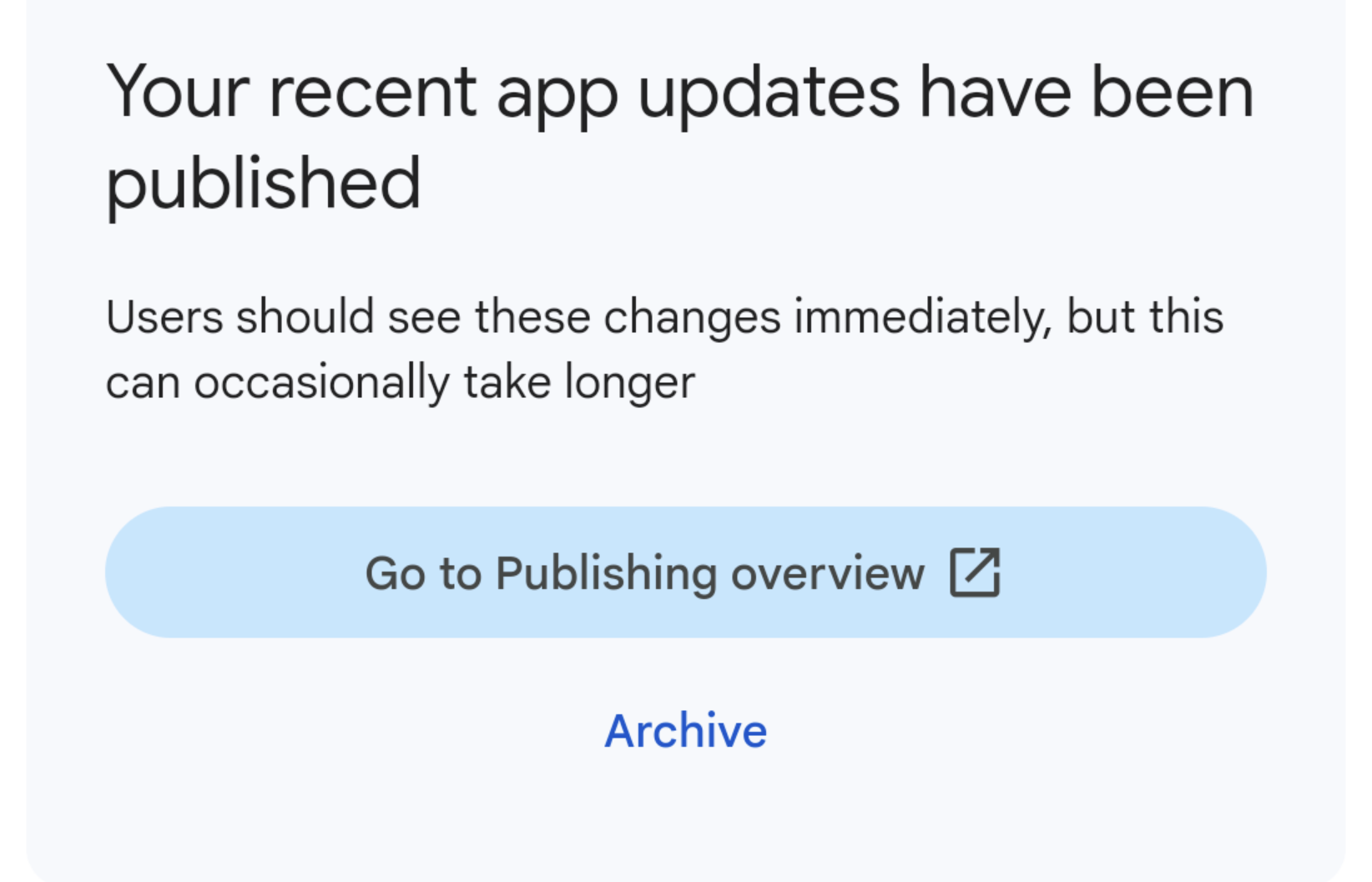Click the 'can occasionally take longer' text
The height and width of the screenshot is (882, 1372).
point(401,384)
